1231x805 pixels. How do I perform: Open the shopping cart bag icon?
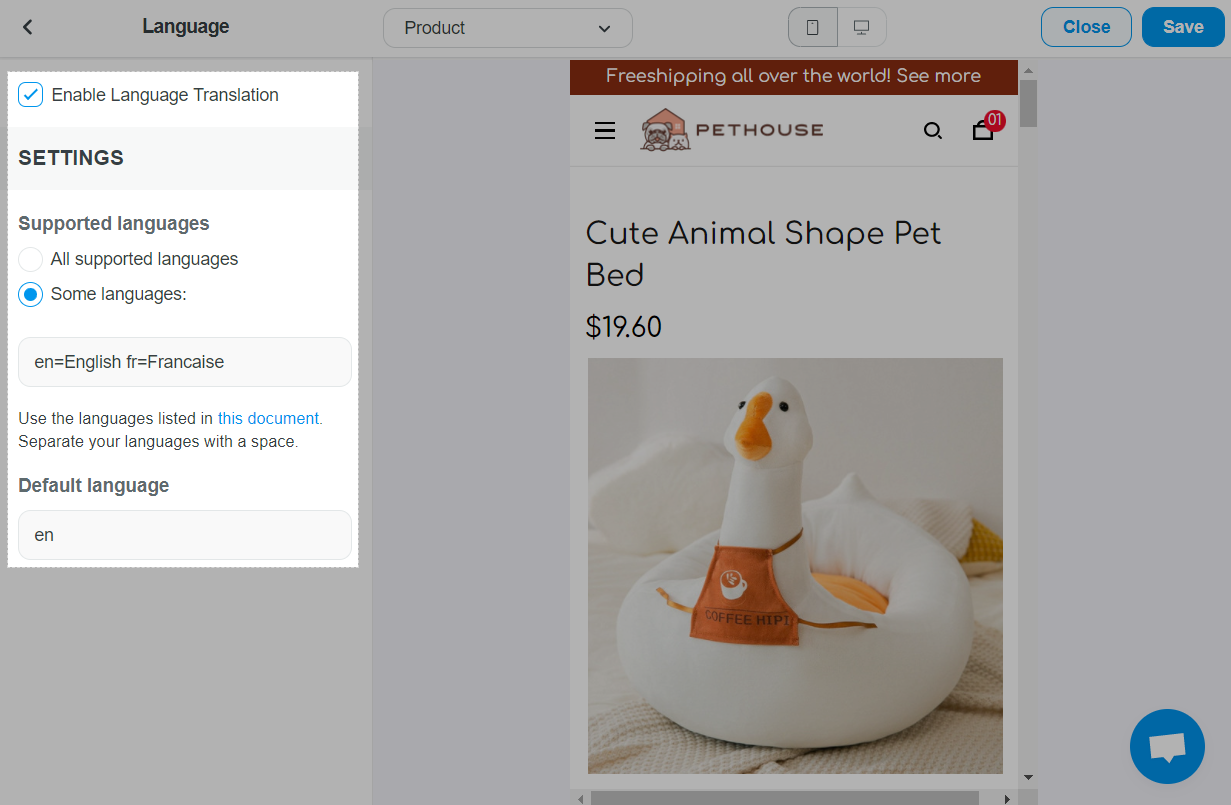pyautogui.click(x=984, y=129)
